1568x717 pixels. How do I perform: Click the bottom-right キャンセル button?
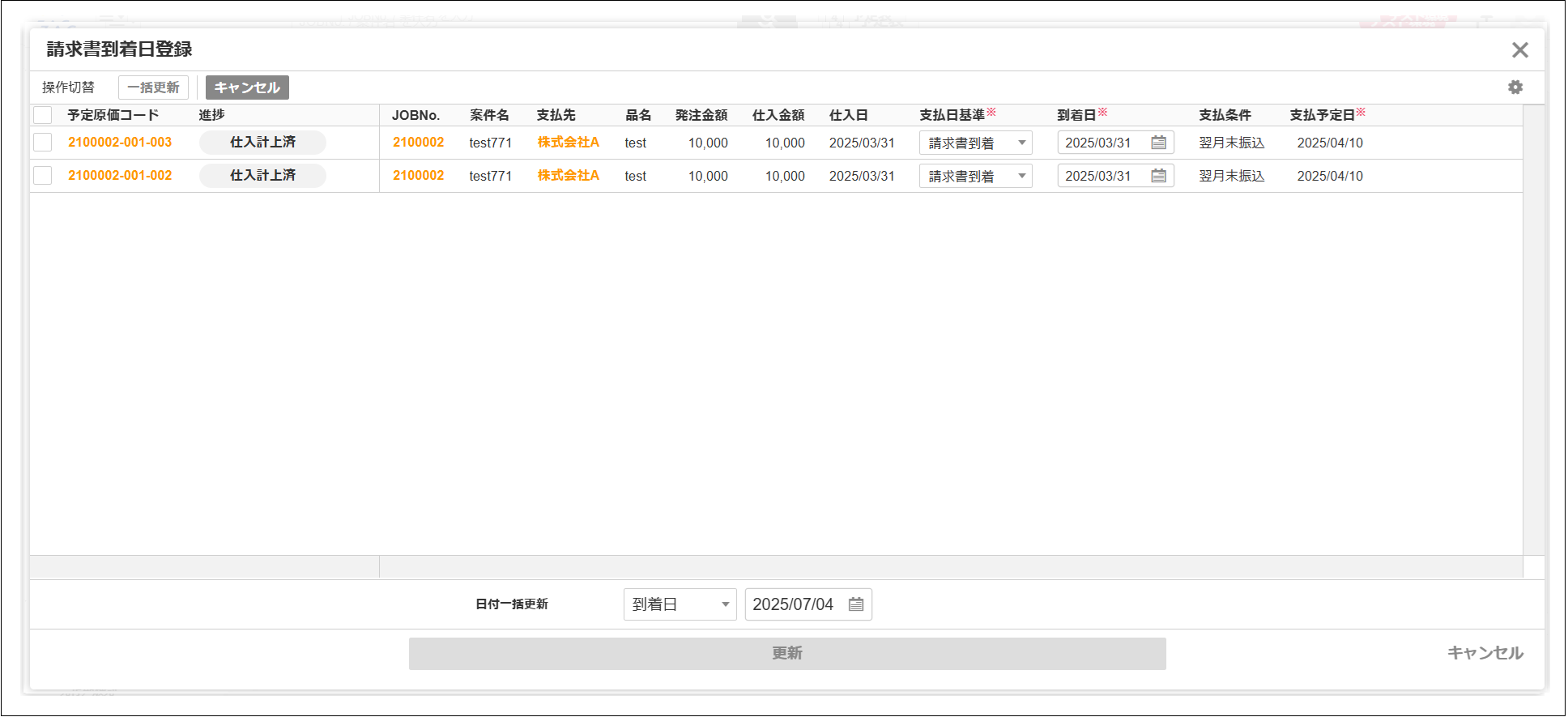(x=1485, y=653)
